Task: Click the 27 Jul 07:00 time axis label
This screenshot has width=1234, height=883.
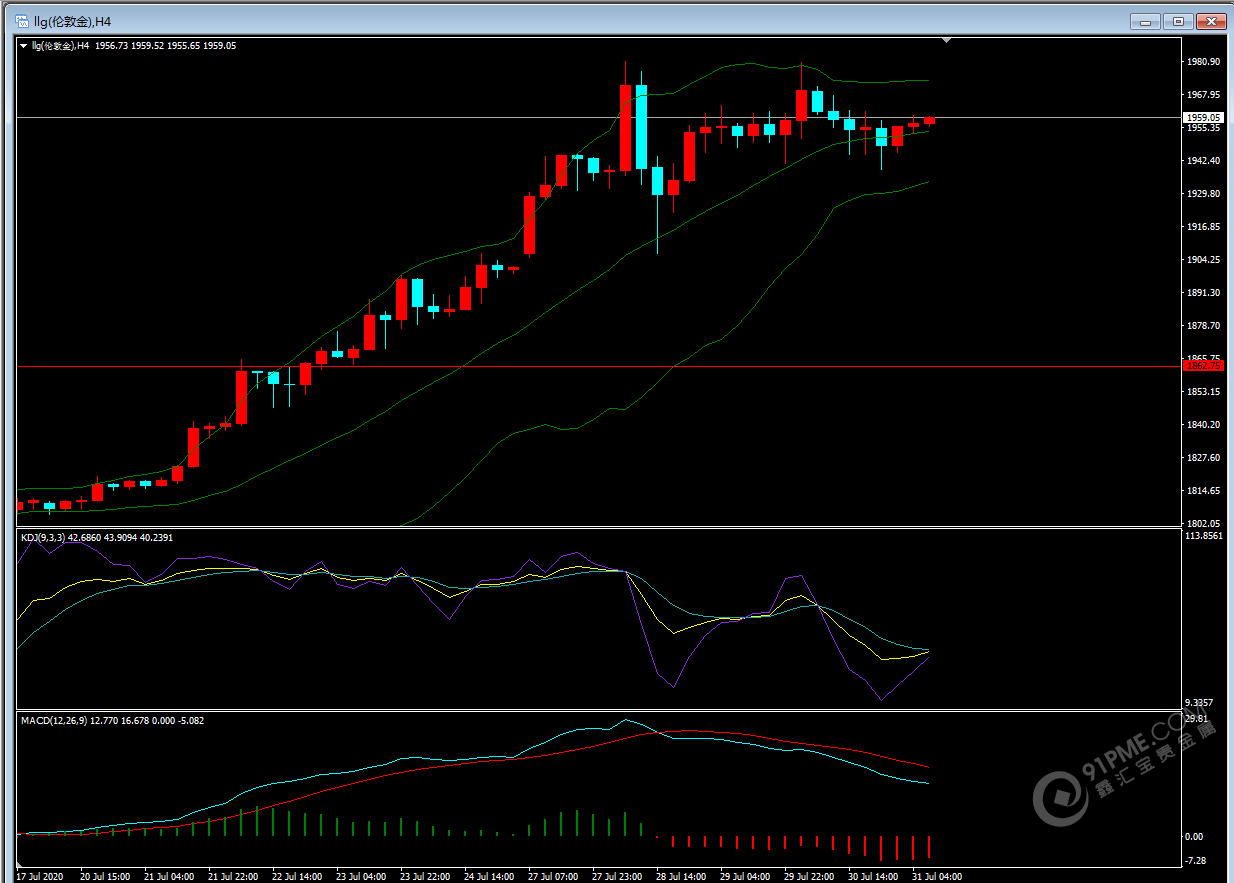Action: click(x=553, y=877)
